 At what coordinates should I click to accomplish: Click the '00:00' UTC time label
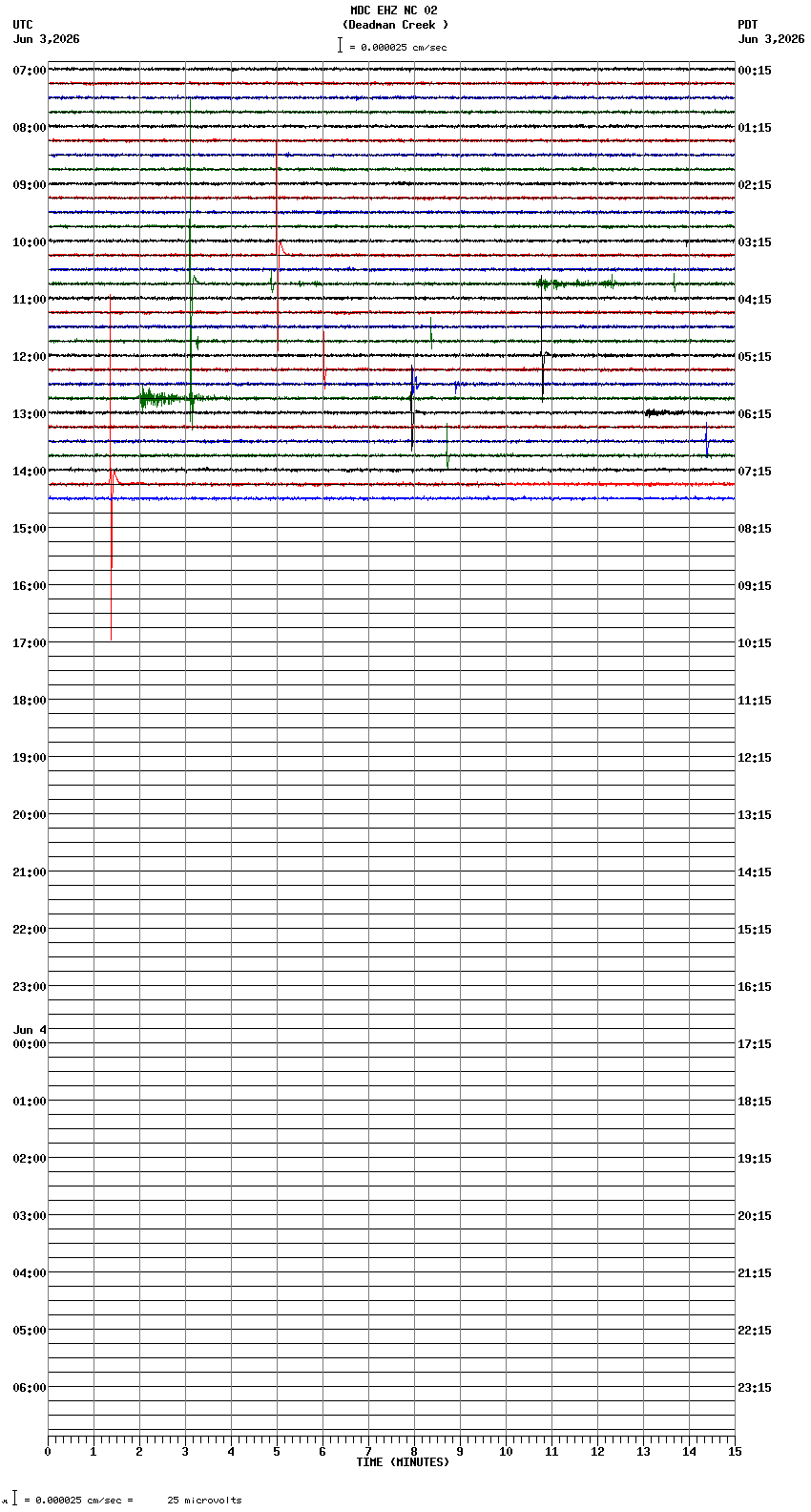(x=30, y=1044)
